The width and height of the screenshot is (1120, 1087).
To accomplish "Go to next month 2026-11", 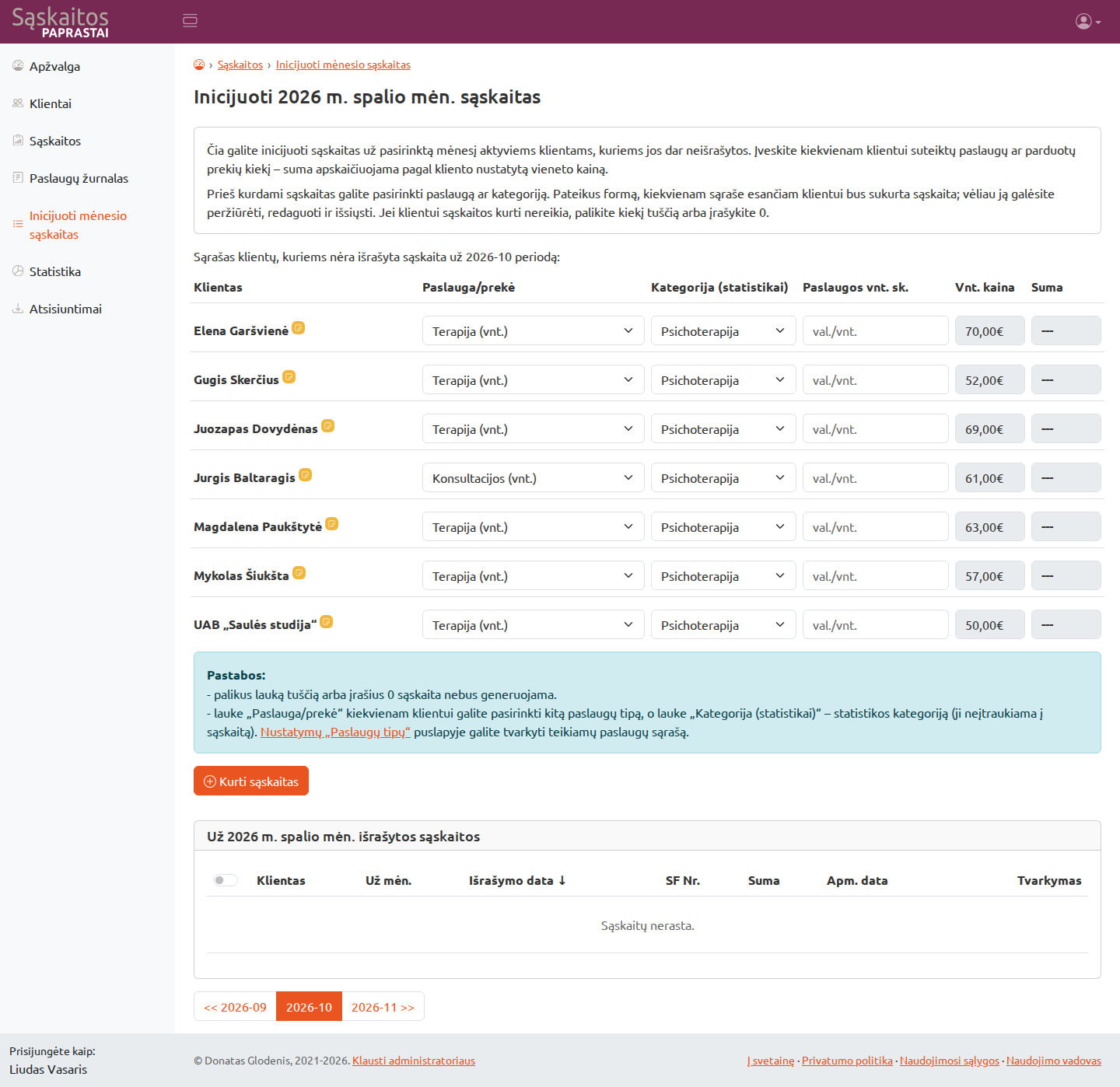I will point(383,1006).
